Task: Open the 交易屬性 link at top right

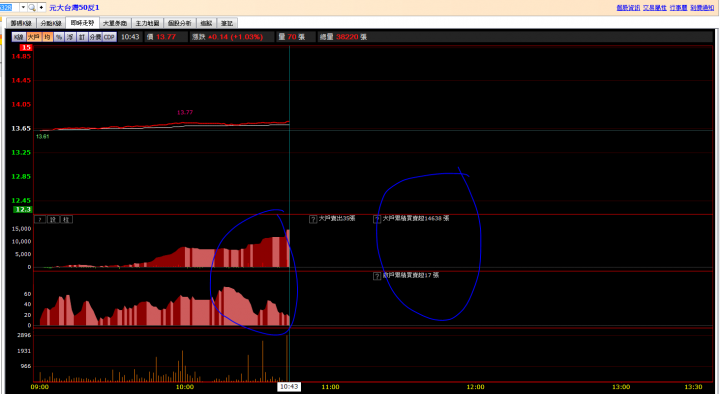Action: pyautogui.click(x=654, y=8)
